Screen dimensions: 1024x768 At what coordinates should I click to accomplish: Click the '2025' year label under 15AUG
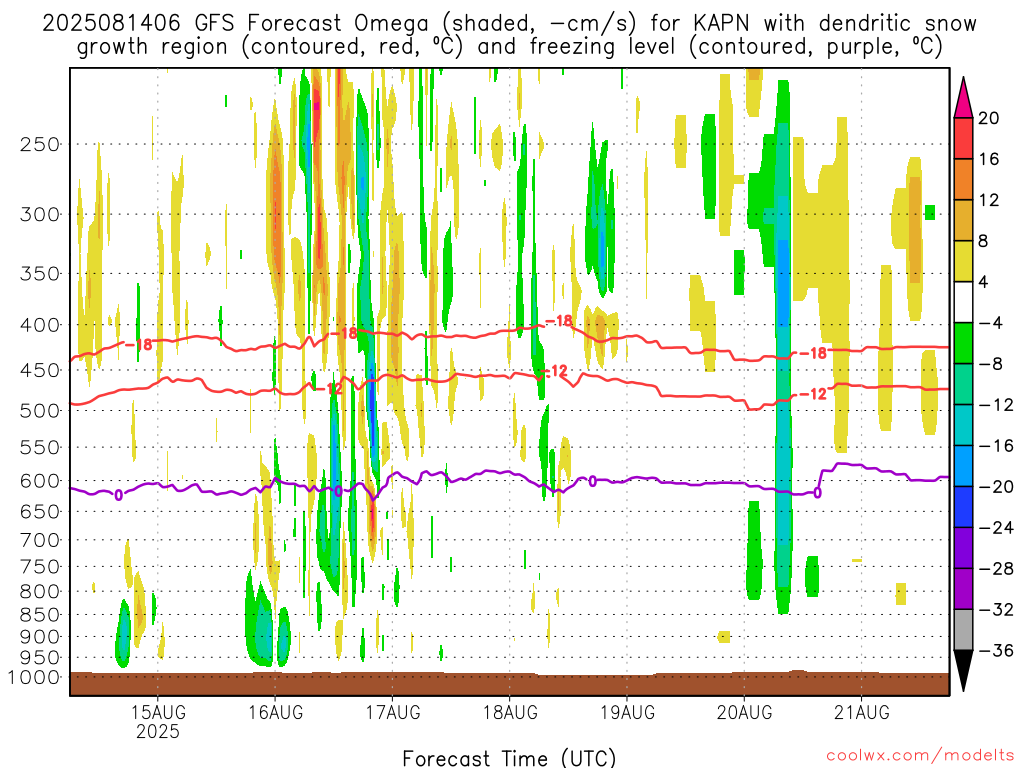158,731
